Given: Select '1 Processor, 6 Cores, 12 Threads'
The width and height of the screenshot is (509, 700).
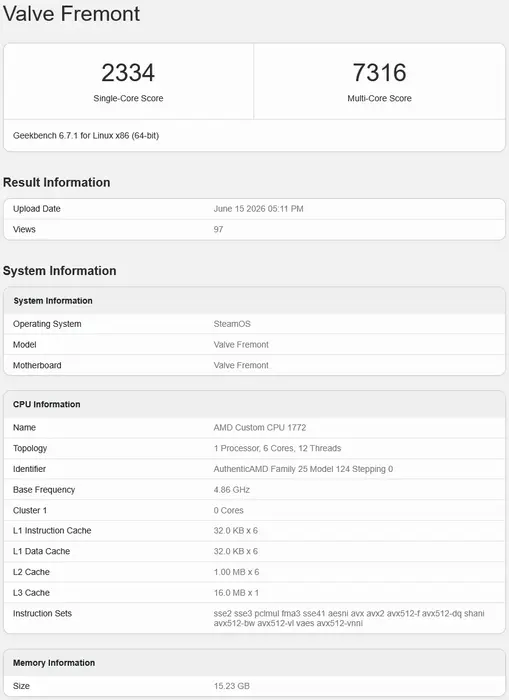Looking at the screenshot, I should 277,448.
